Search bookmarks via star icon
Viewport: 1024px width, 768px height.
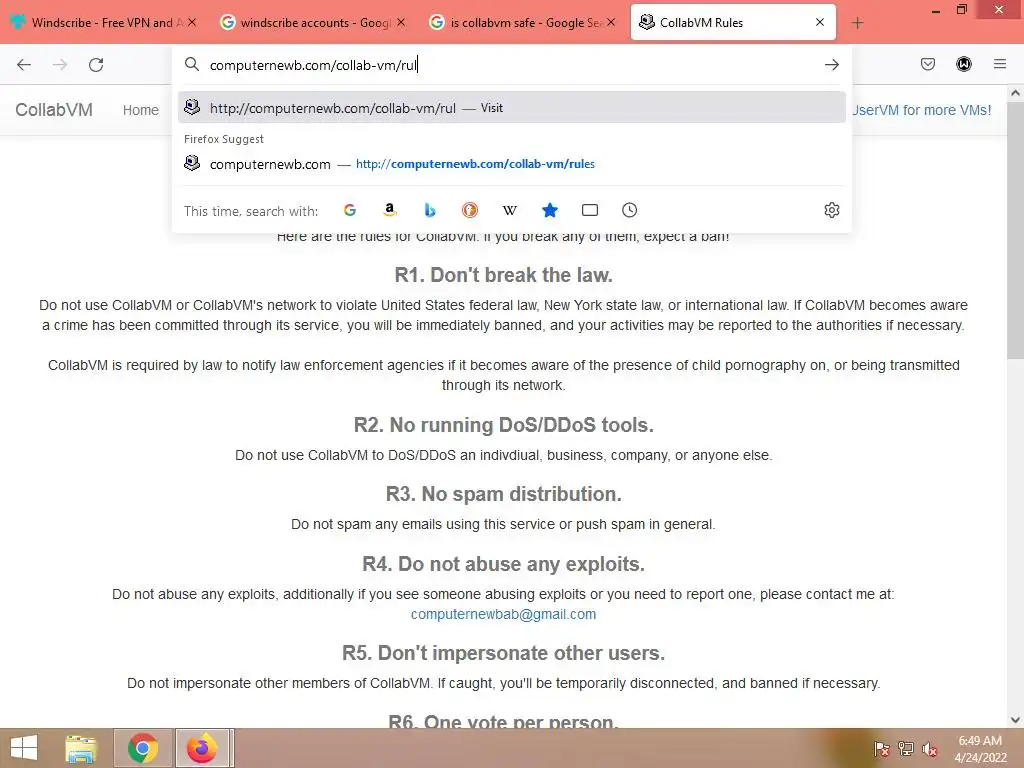click(x=550, y=210)
